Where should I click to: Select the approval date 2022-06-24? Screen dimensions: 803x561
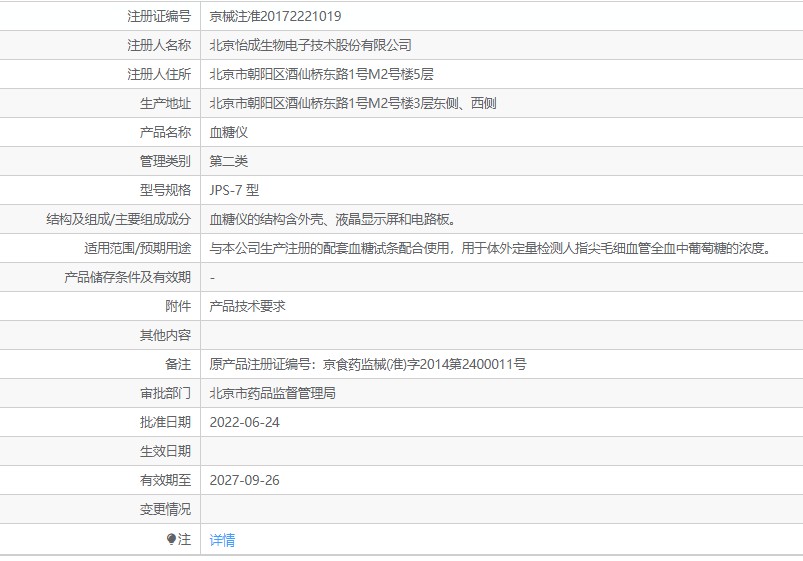coord(244,422)
